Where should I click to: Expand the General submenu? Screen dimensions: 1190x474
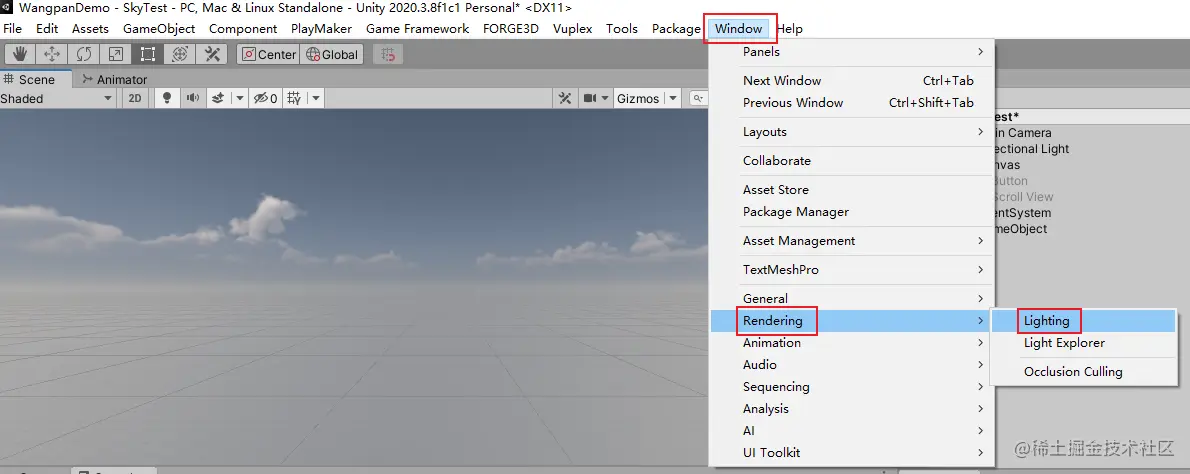click(852, 299)
